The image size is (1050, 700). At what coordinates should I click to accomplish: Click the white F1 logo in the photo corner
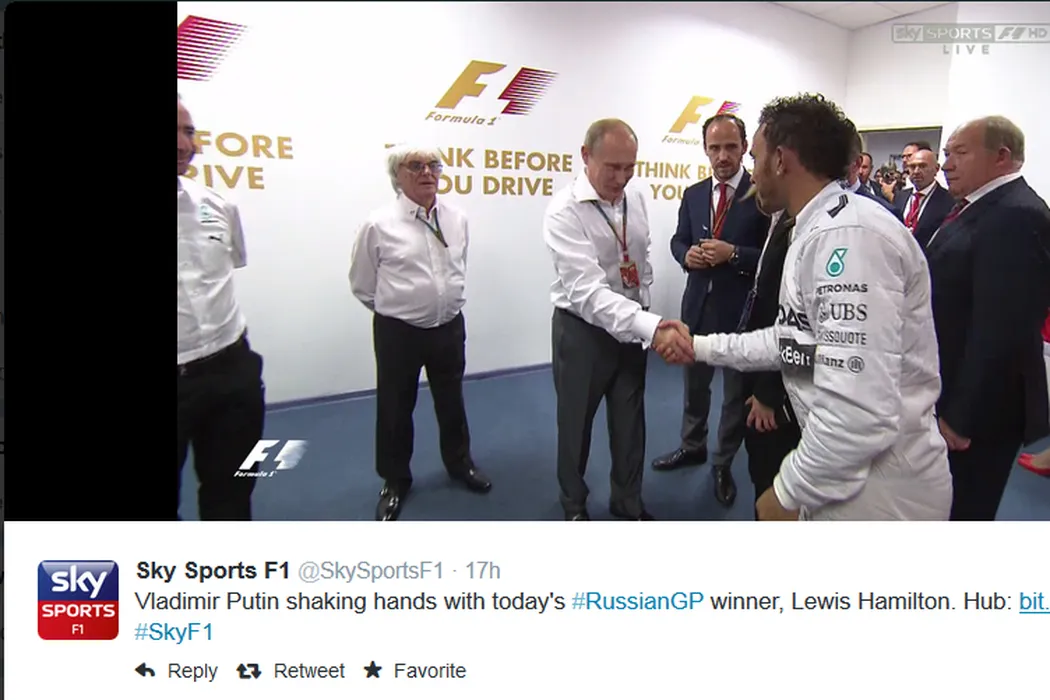point(271,458)
